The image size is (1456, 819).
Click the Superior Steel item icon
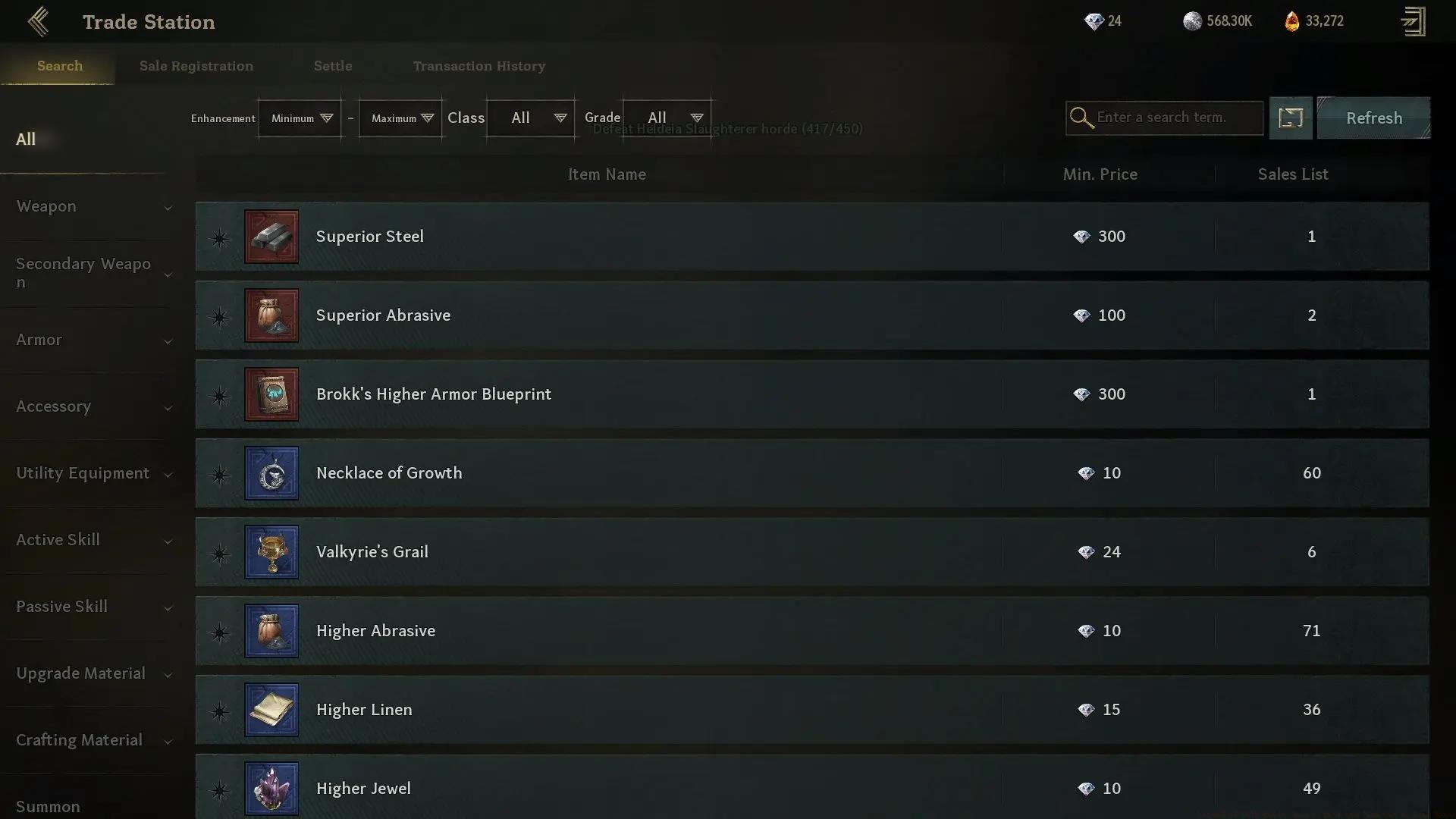click(x=271, y=237)
